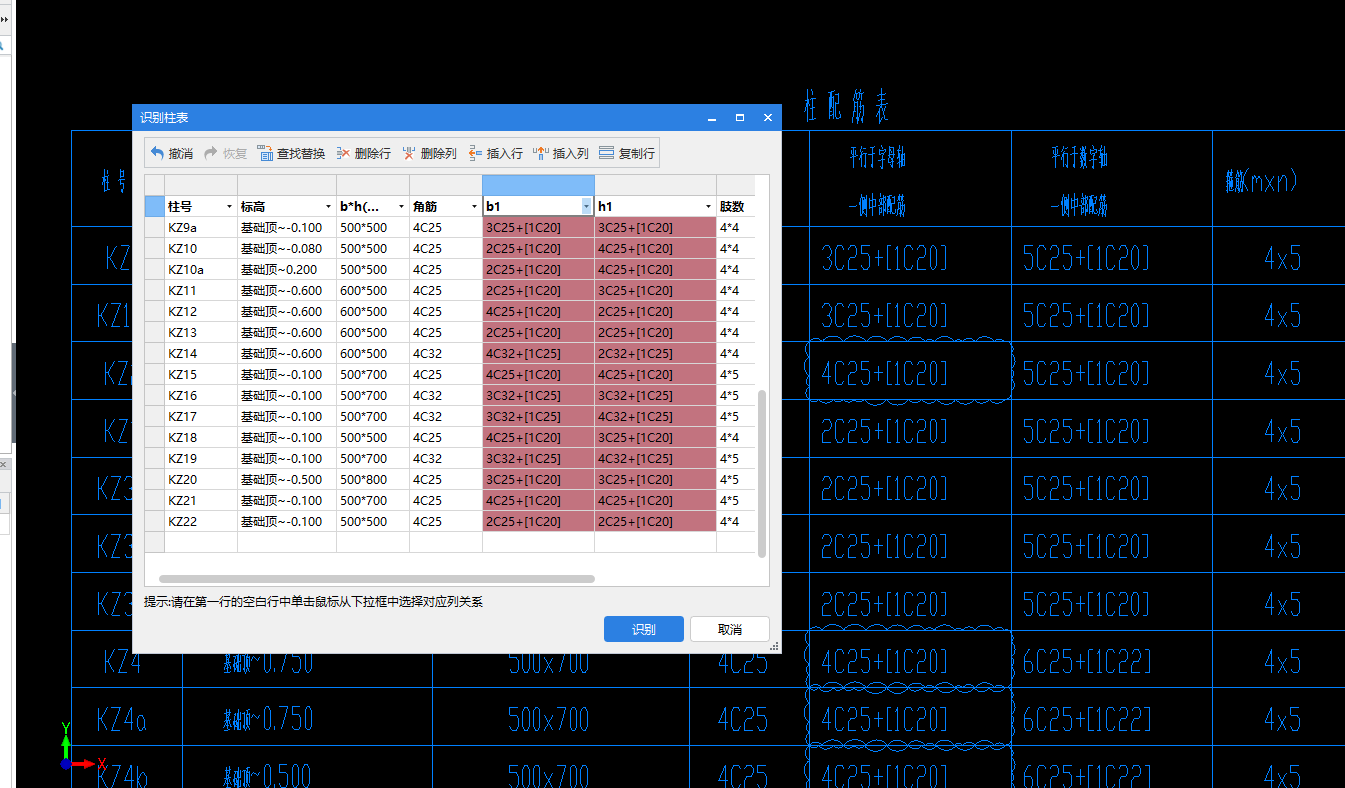Close the 识别柱表 dialog
This screenshot has height=788, width=1345.
click(768, 118)
